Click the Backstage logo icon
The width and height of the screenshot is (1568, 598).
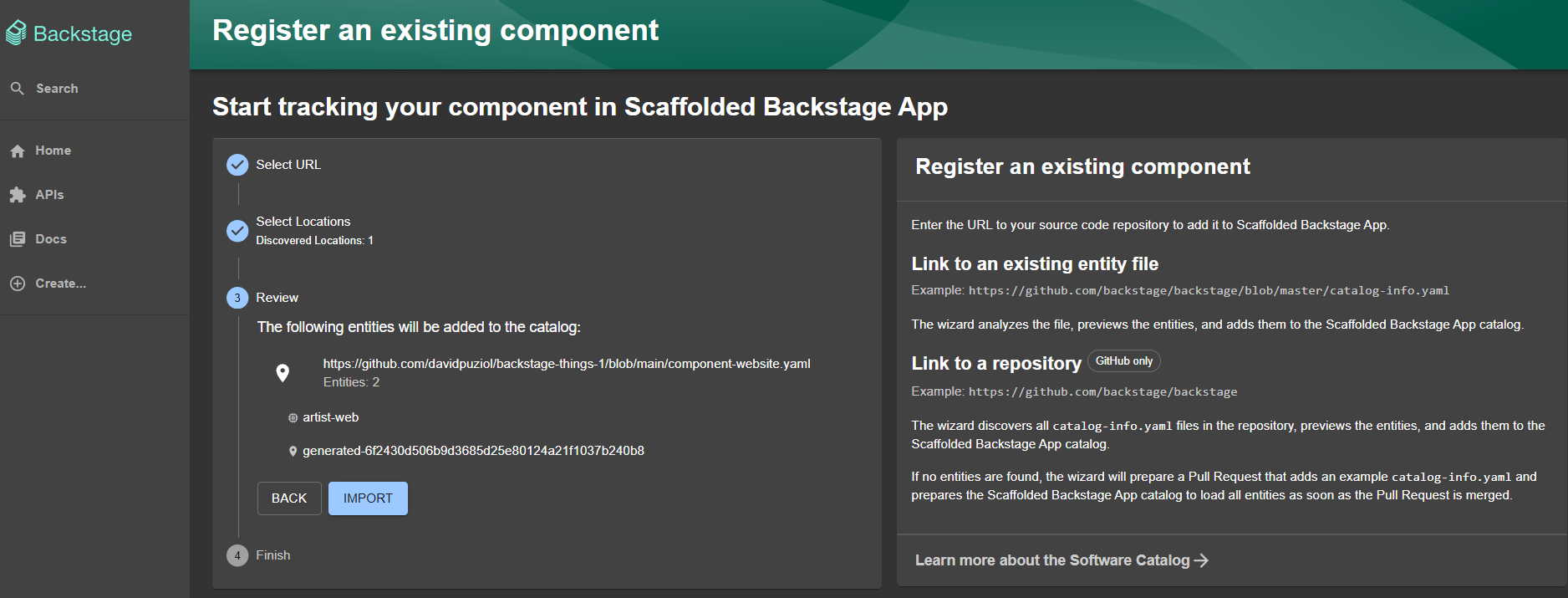(16, 33)
